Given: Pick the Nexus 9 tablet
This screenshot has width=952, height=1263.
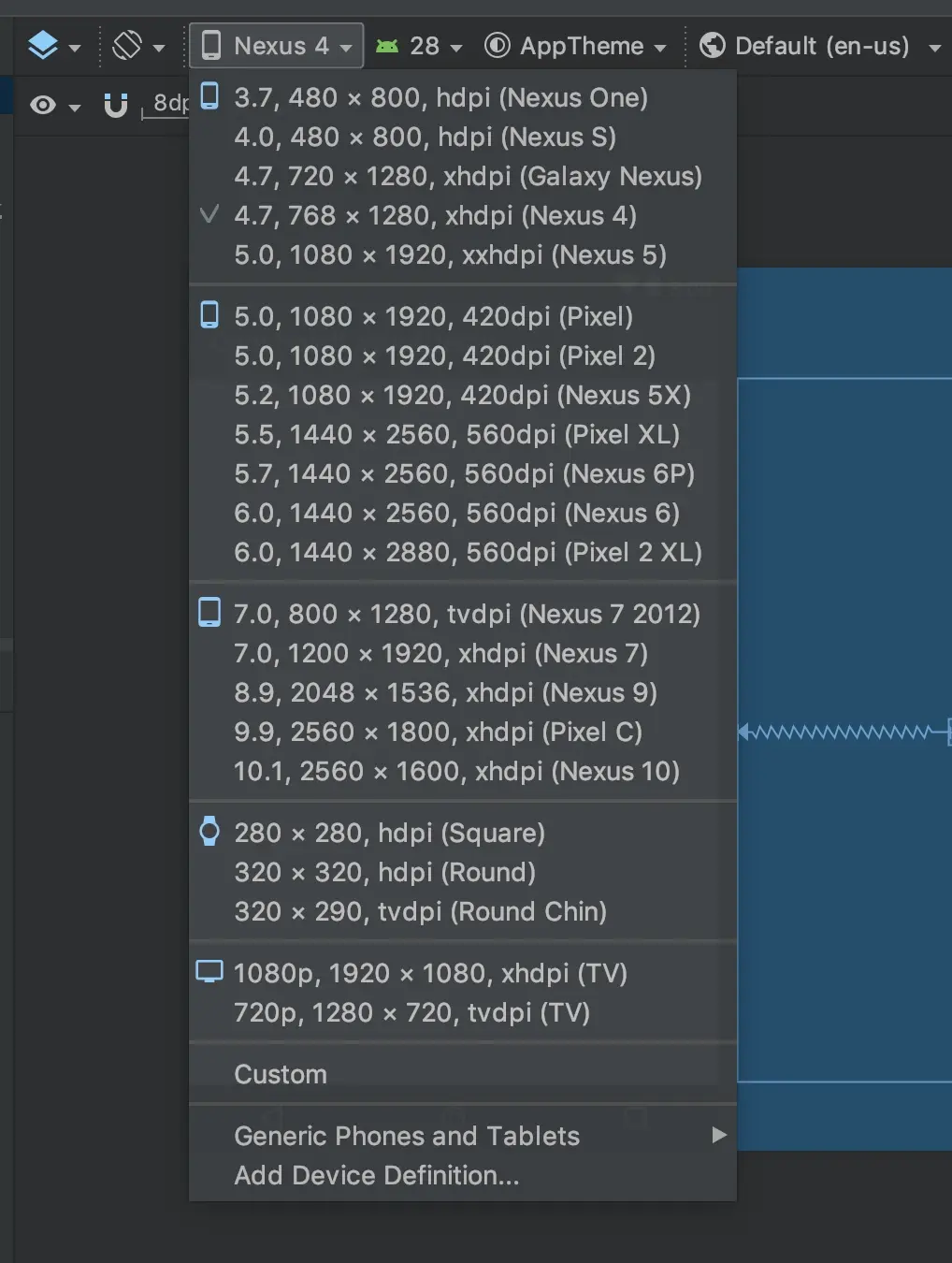Looking at the screenshot, I should coord(463,692).
